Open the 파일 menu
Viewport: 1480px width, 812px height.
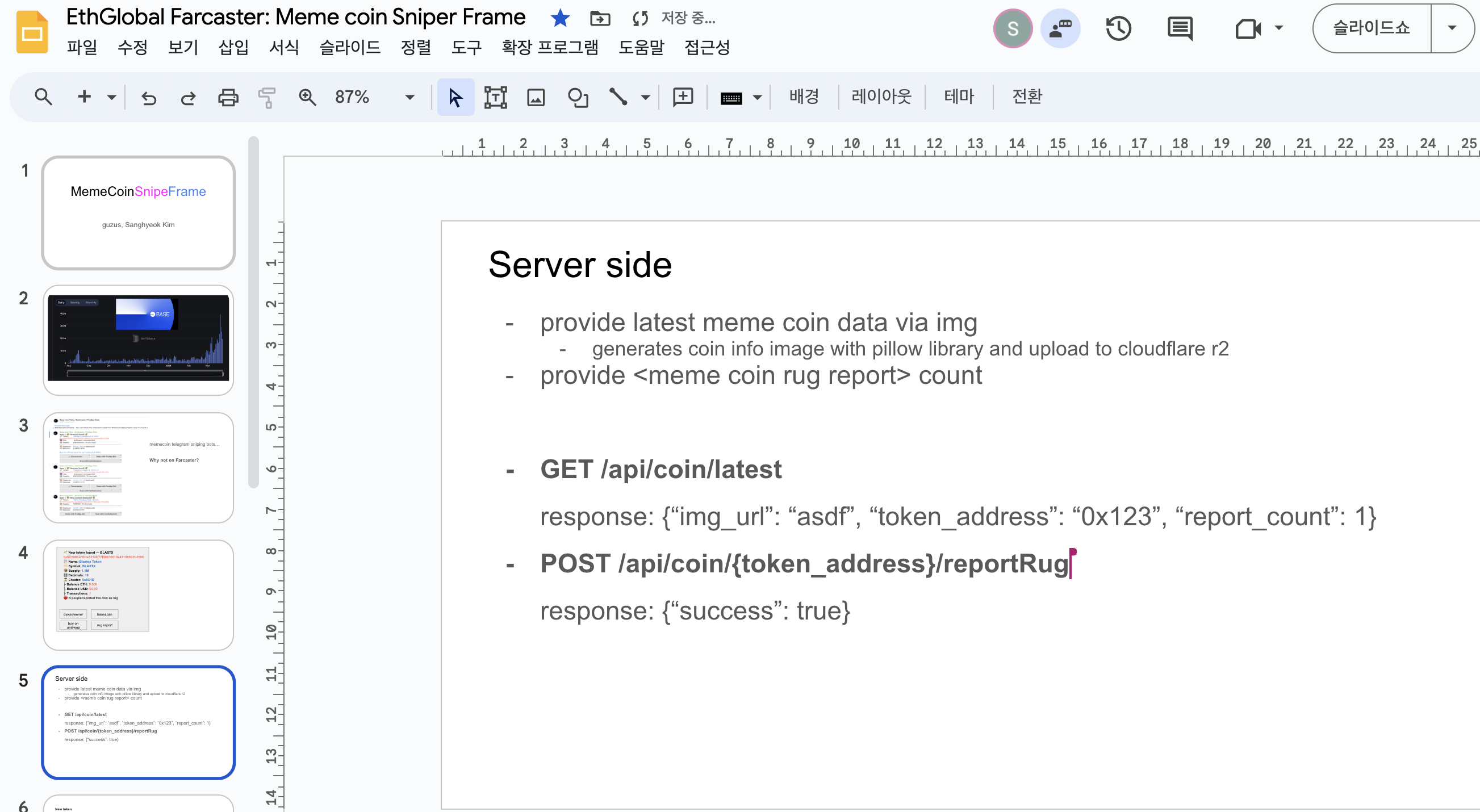82,47
